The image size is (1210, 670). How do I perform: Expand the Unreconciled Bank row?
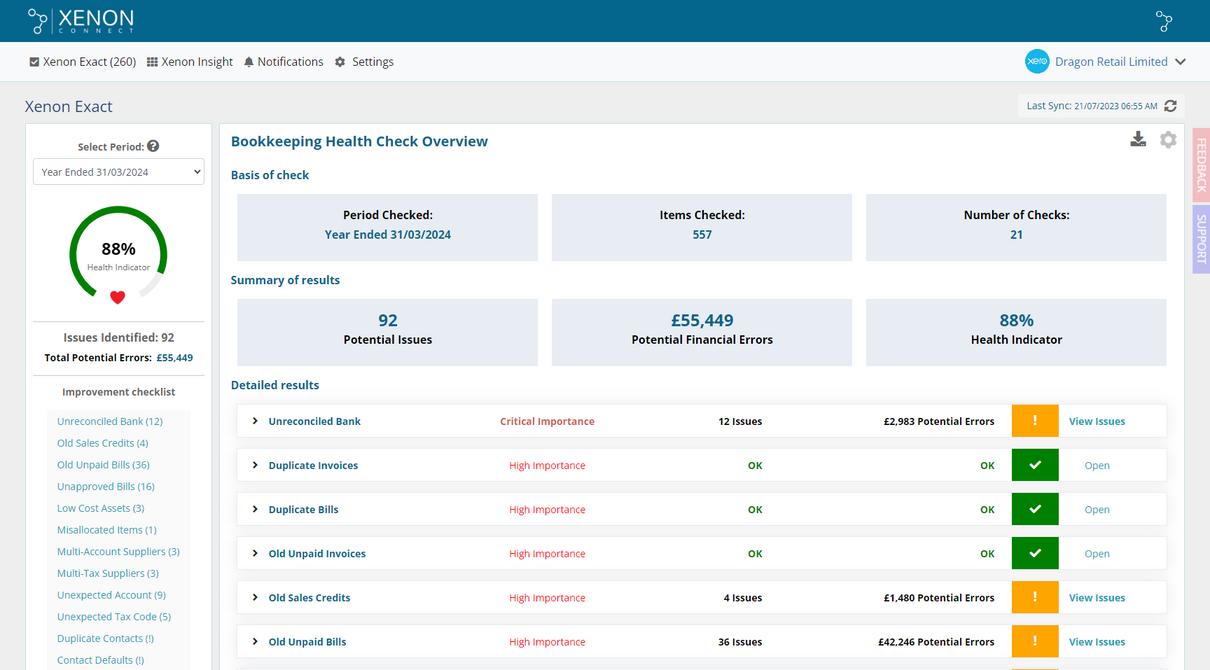tap(255, 421)
